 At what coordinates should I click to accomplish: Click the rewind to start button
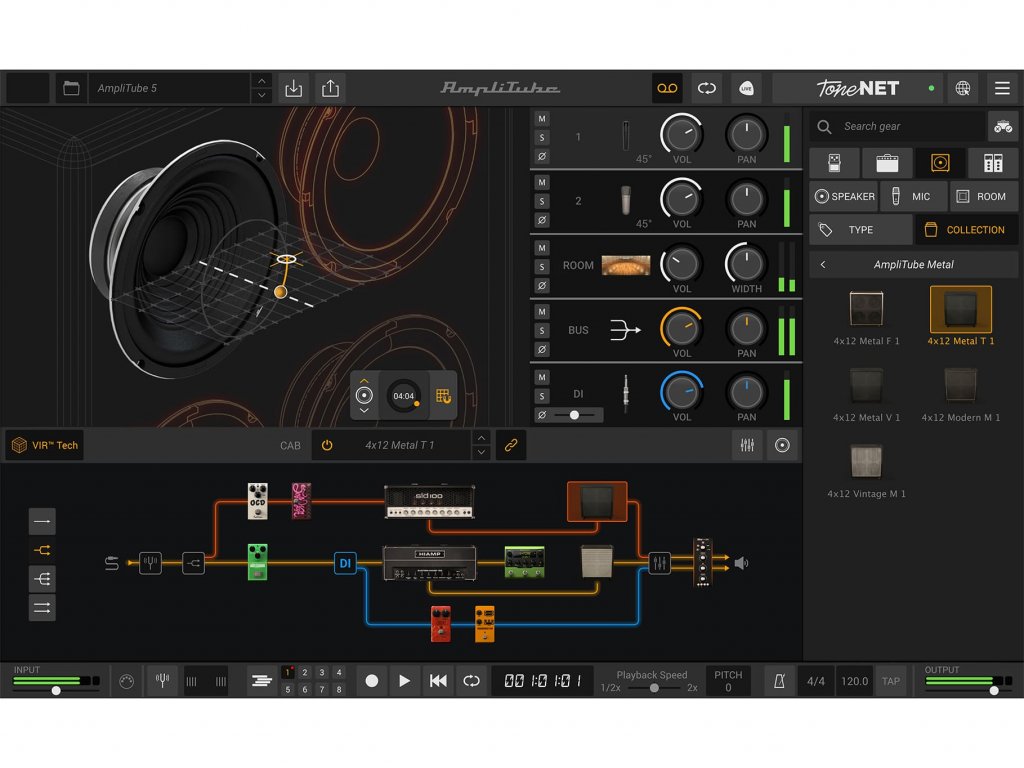pos(438,681)
